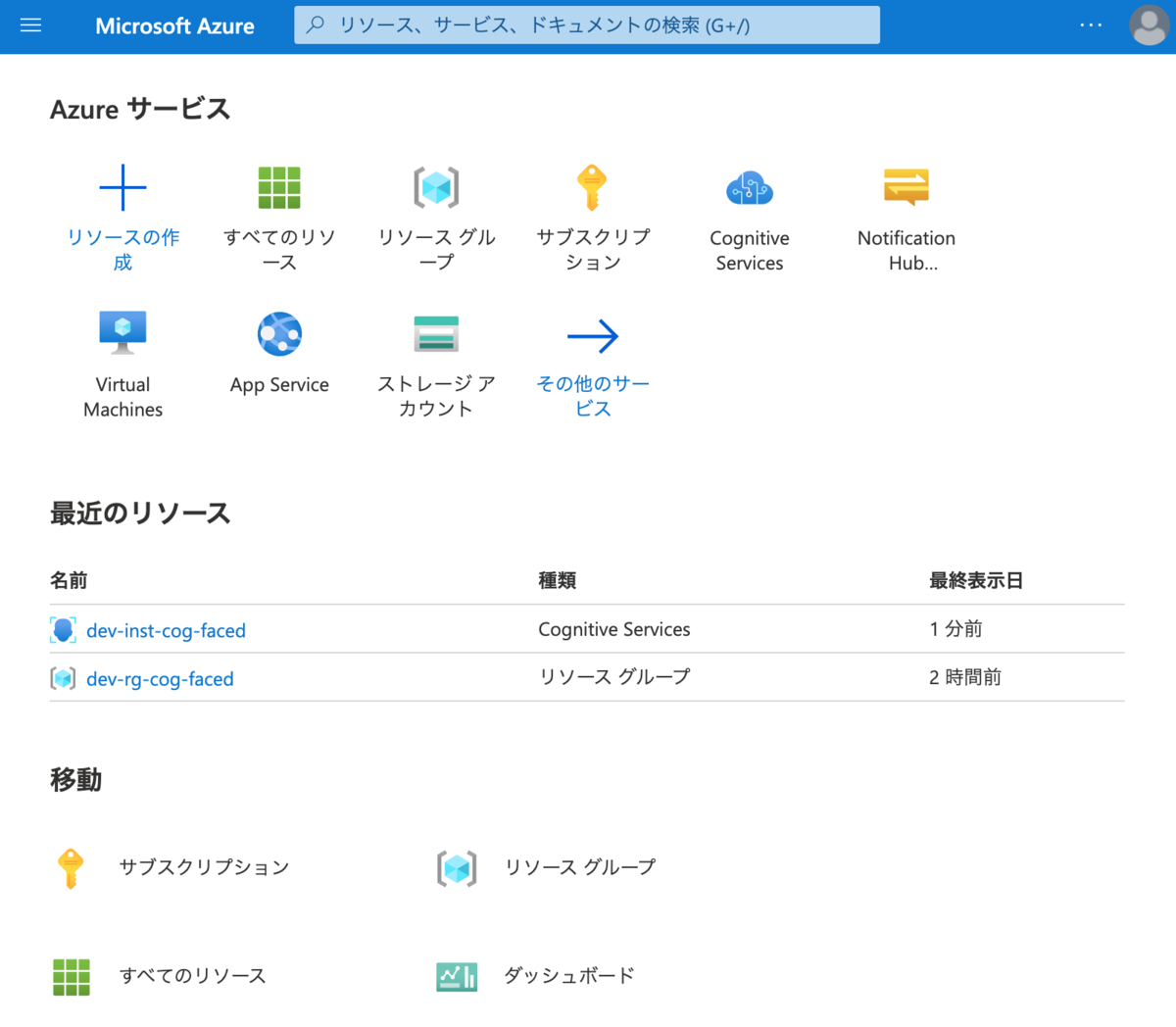Click the arrow icon for その他のサービス

pyautogui.click(x=593, y=336)
